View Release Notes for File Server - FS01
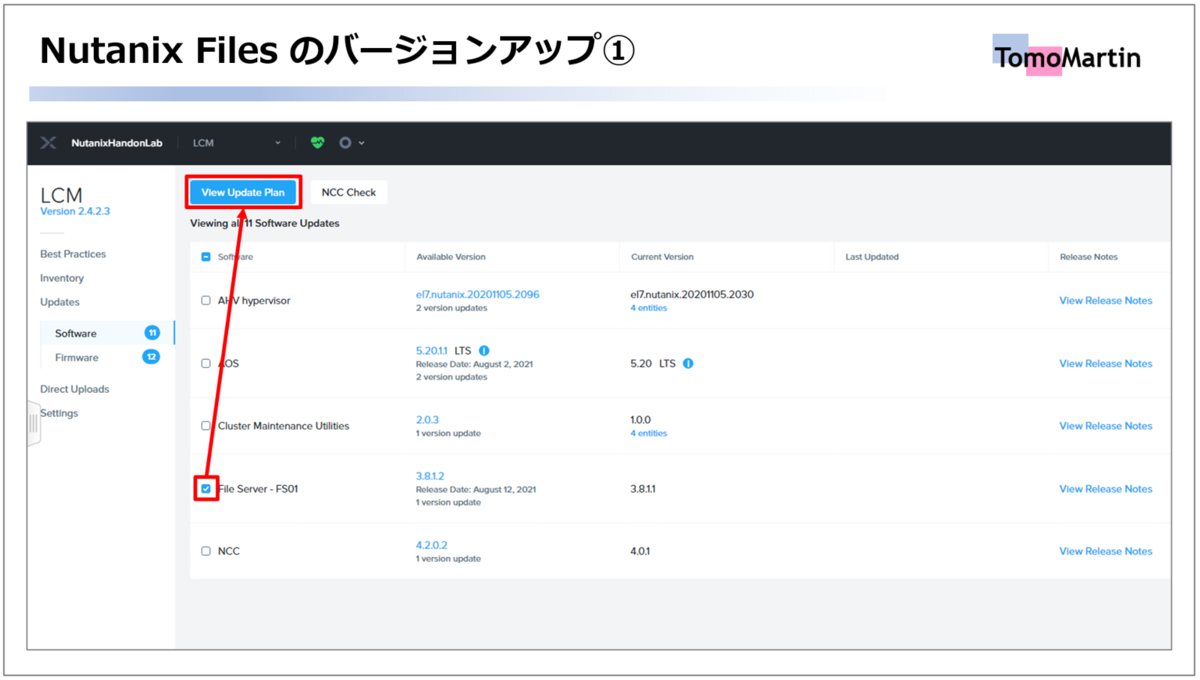This screenshot has height=680, width=1200. (x=1106, y=489)
